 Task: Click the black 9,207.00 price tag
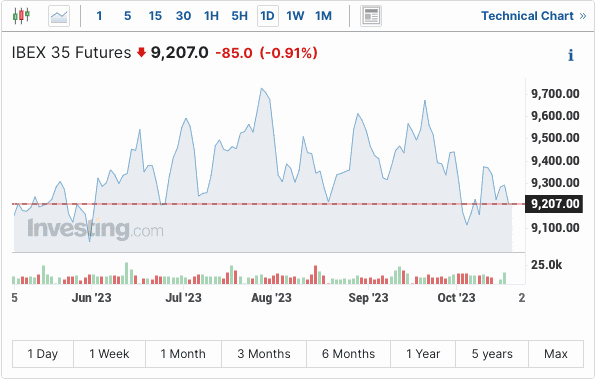coord(554,204)
